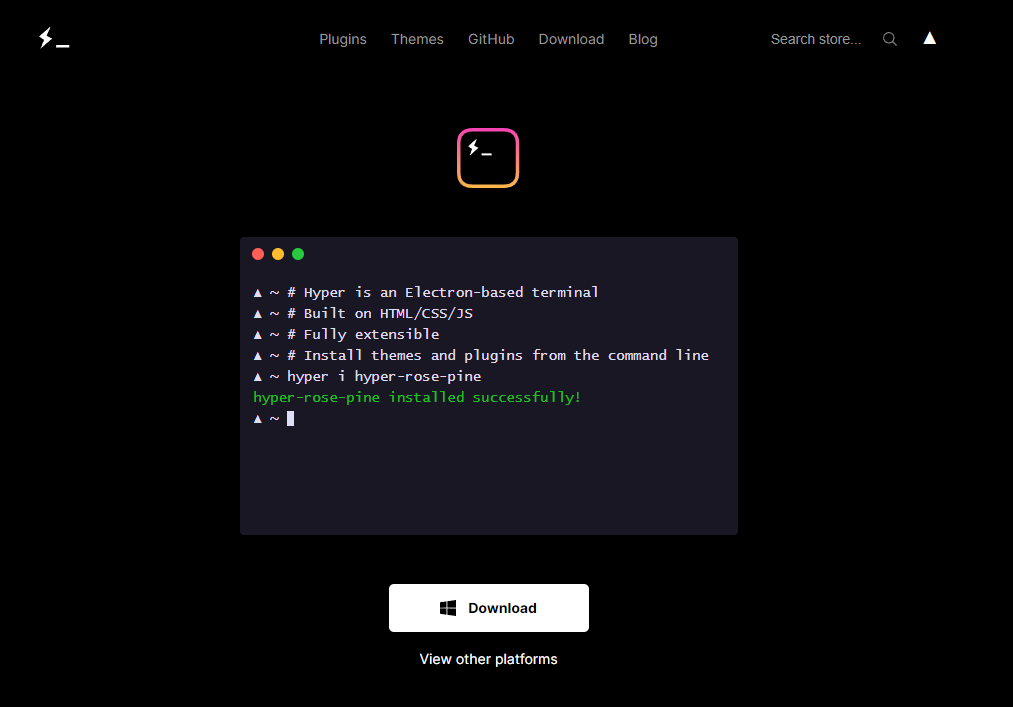The width and height of the screenshot is (1013, 707).
Task: Click the green maximize dot in terminal
Action: [x=298, y=254]
